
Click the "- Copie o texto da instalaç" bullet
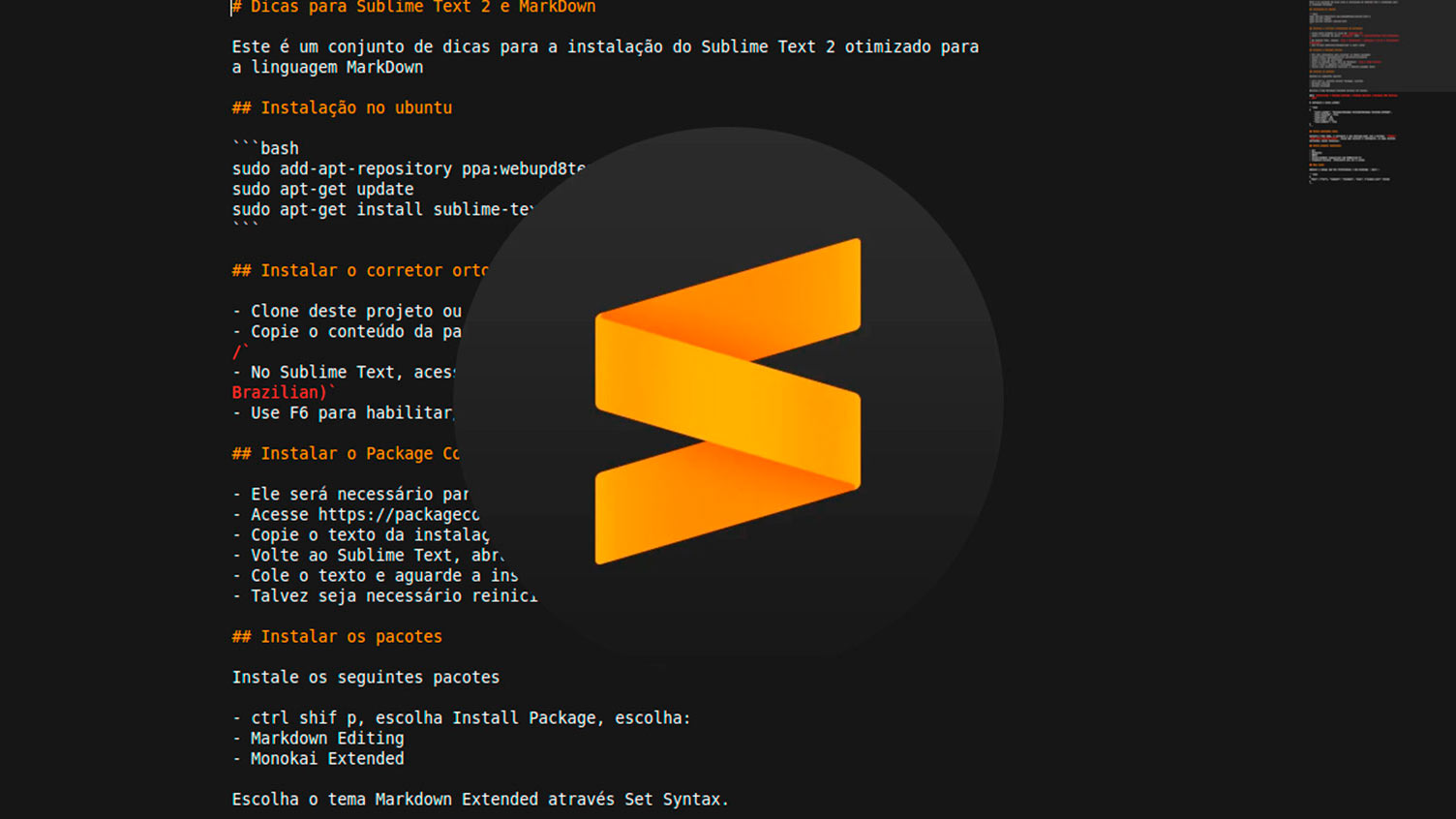point(360,534)
